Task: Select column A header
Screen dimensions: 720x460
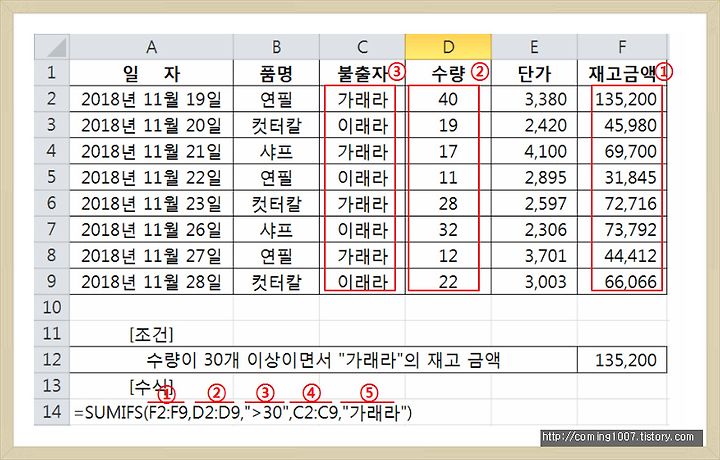Action: click(x=152, y=47)
